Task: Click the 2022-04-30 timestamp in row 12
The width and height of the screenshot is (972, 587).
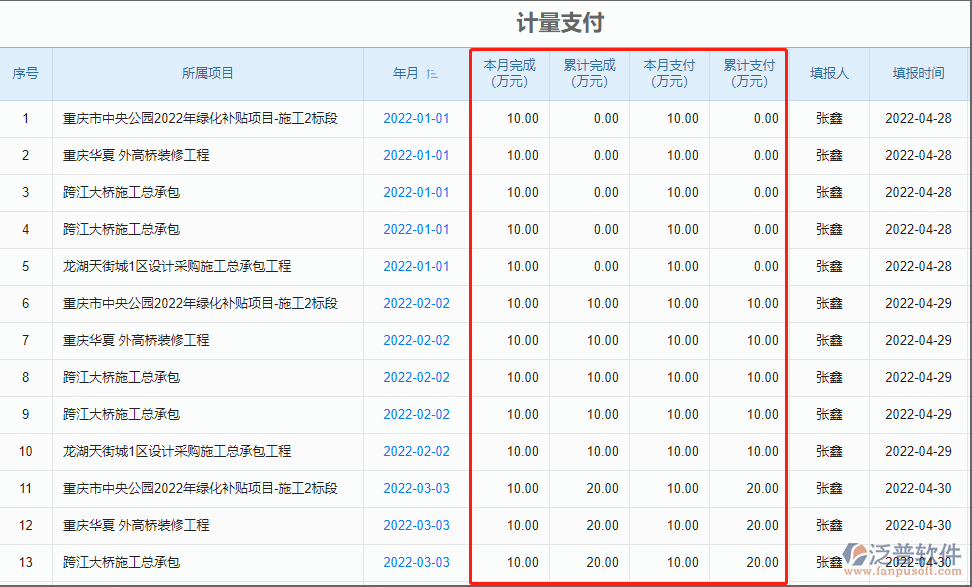Action: coord(918,525)
